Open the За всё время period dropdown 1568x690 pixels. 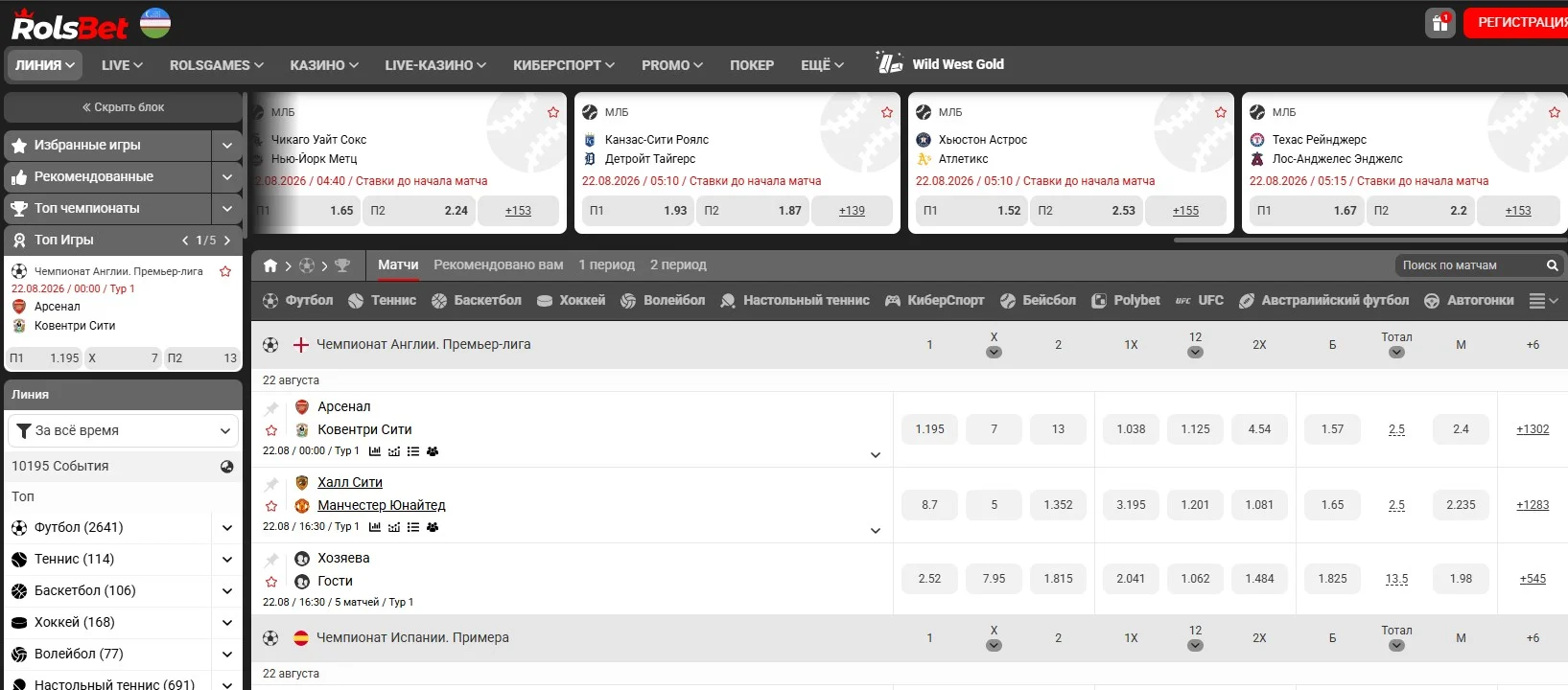pos(123,431)
